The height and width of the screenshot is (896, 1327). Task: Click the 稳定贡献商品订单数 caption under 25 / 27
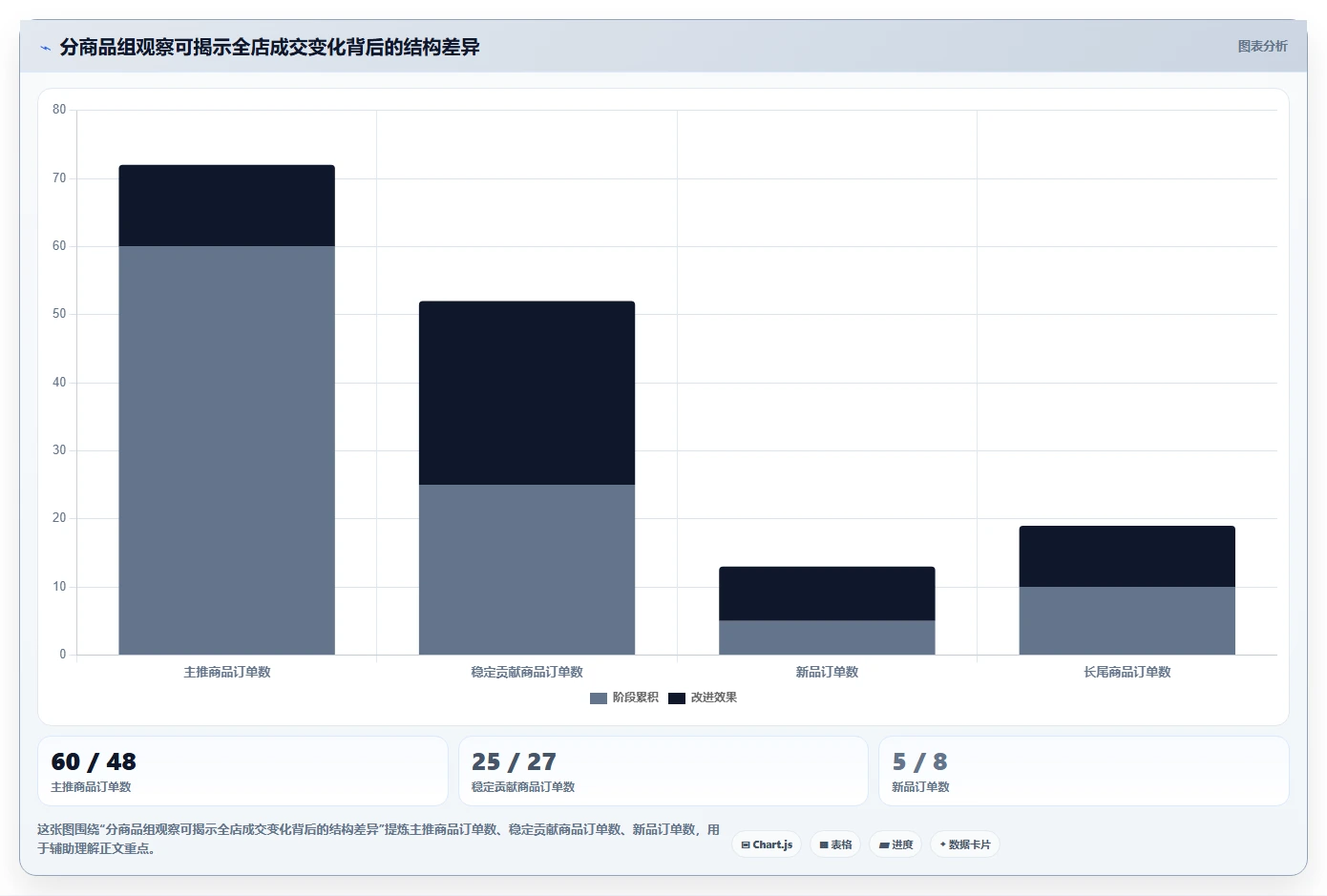click(x=523, y=787)
